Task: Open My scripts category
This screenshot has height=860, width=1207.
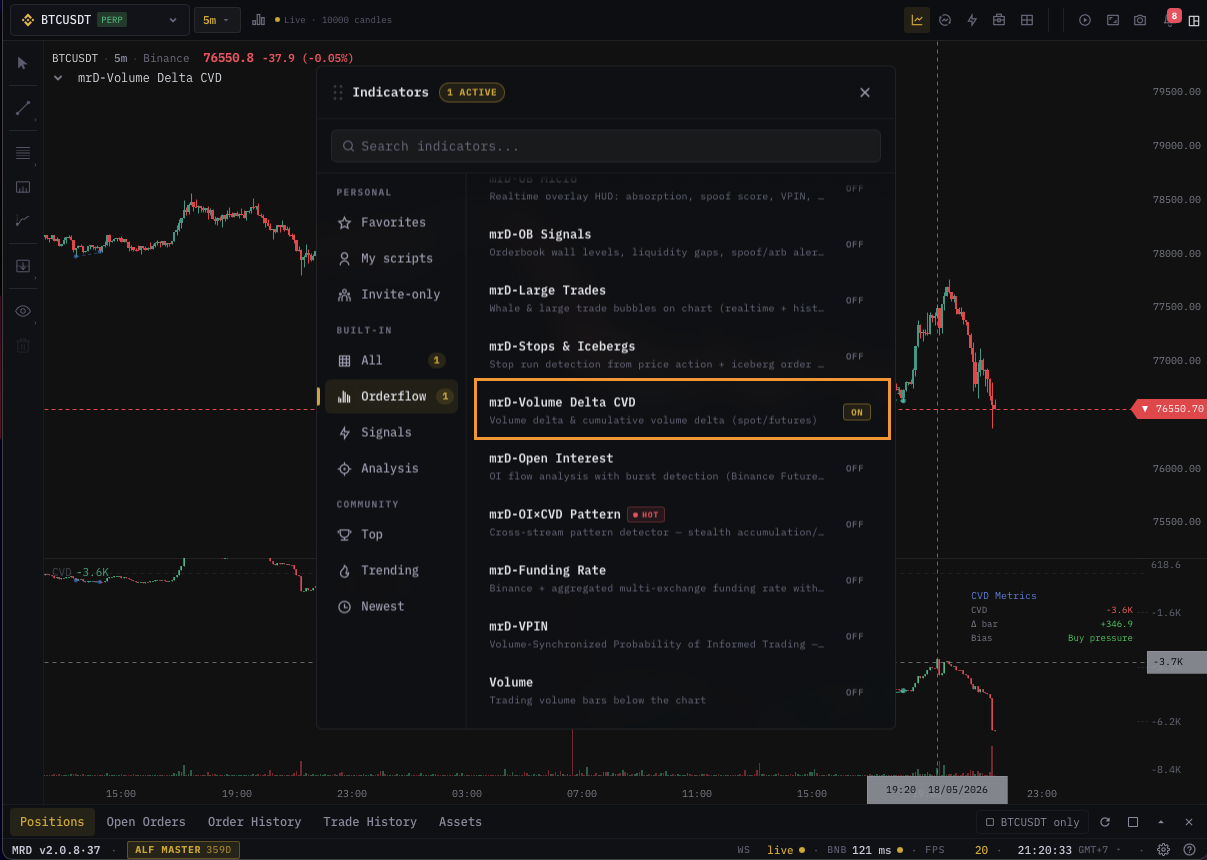Action: tap(392, 258)
